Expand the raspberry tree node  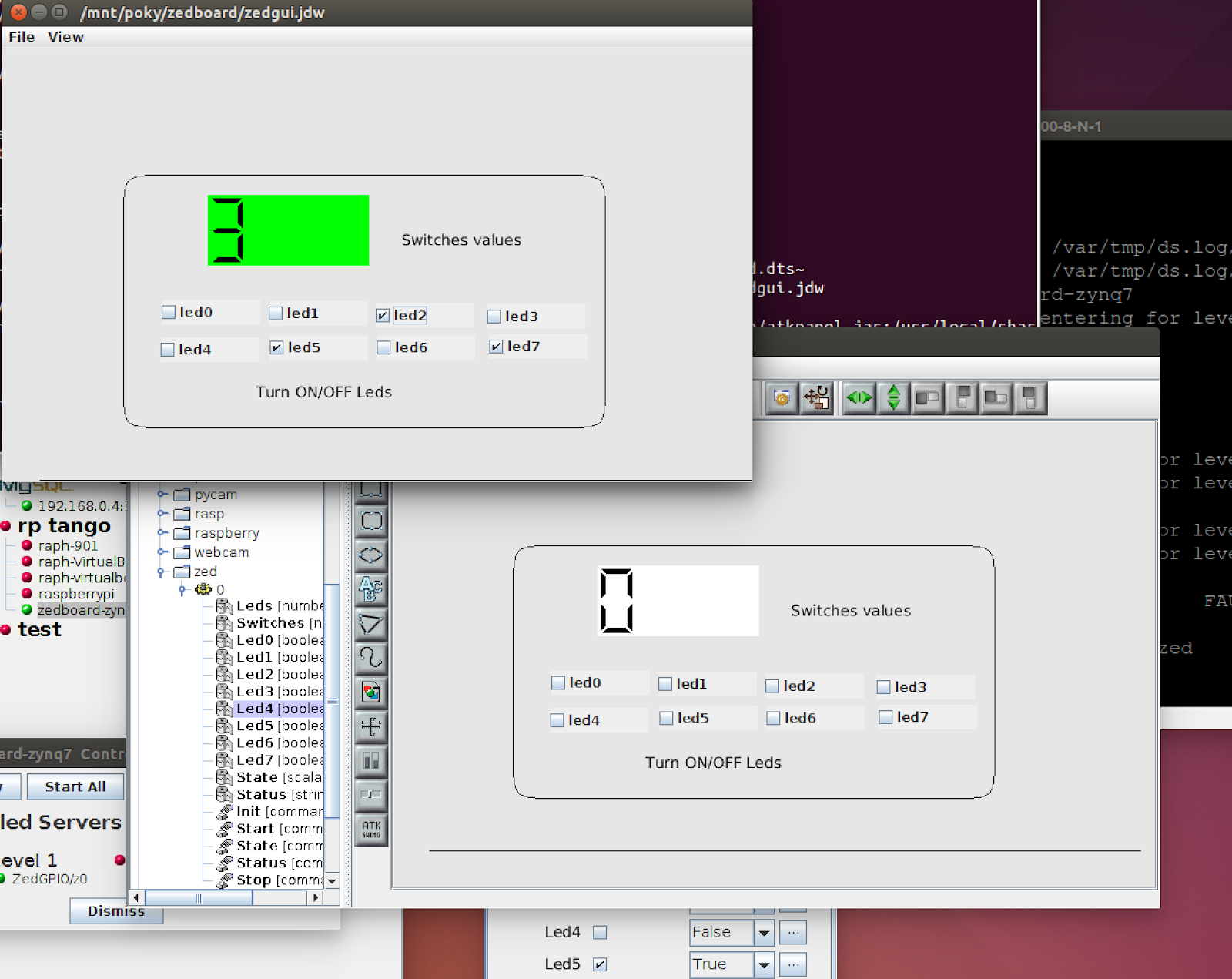[x=162, y=533]
